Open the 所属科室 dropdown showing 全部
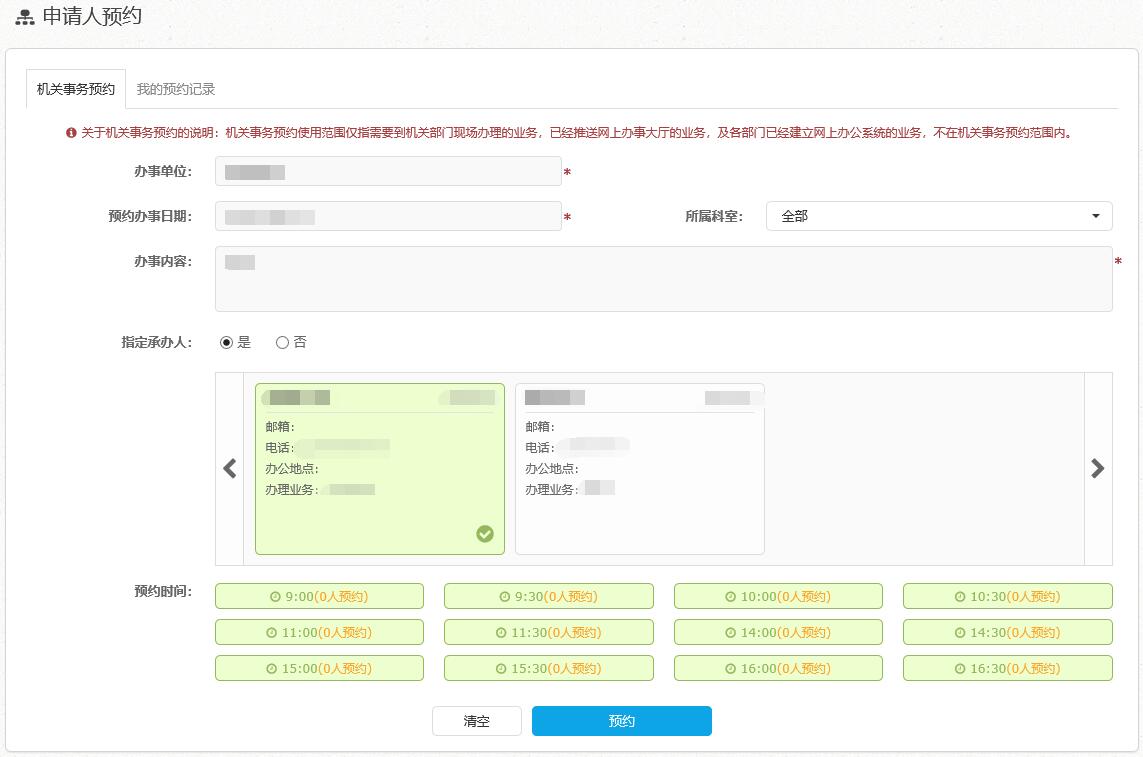The height and width of the screenshot is (757, 1143). 939,216
